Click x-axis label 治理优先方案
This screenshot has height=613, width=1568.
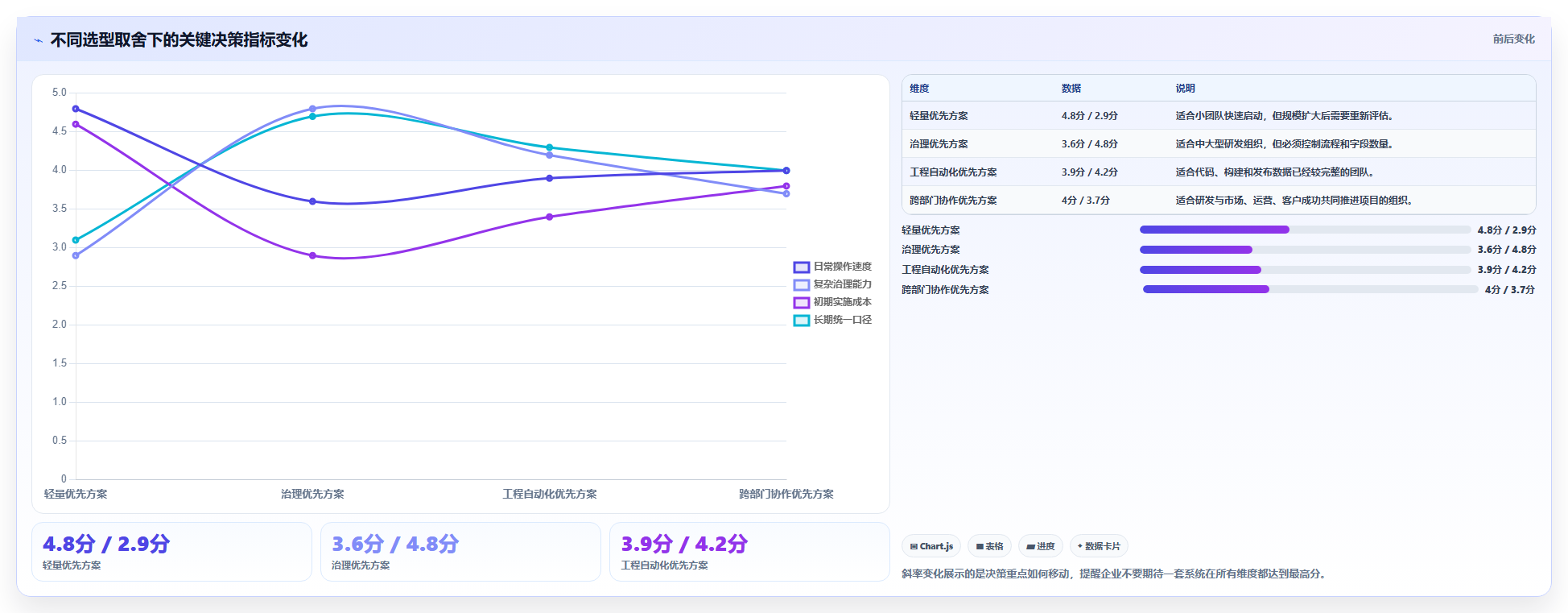312,494
